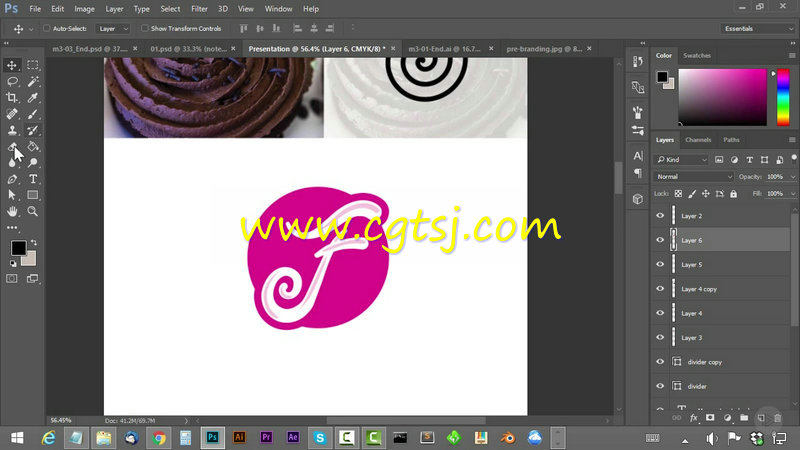800x450 pixels.
Task: Select the Hand tool
Action: point(12,211)
